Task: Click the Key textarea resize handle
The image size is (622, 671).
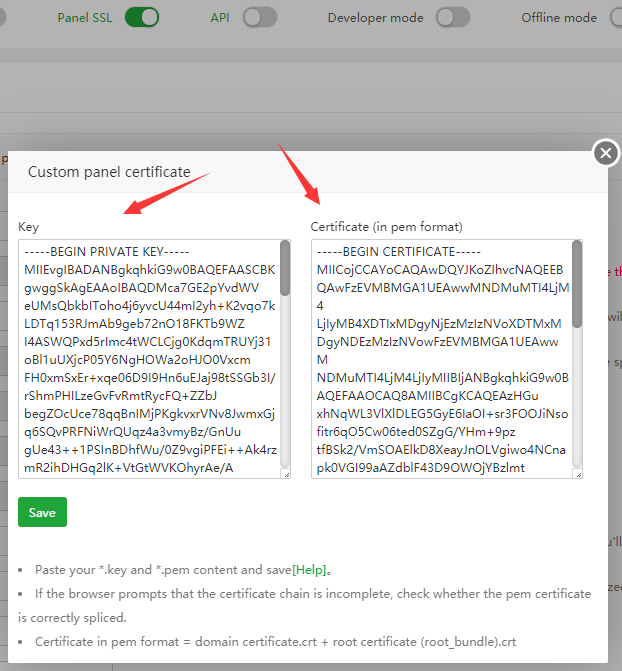Action: (x=287, y=474)
